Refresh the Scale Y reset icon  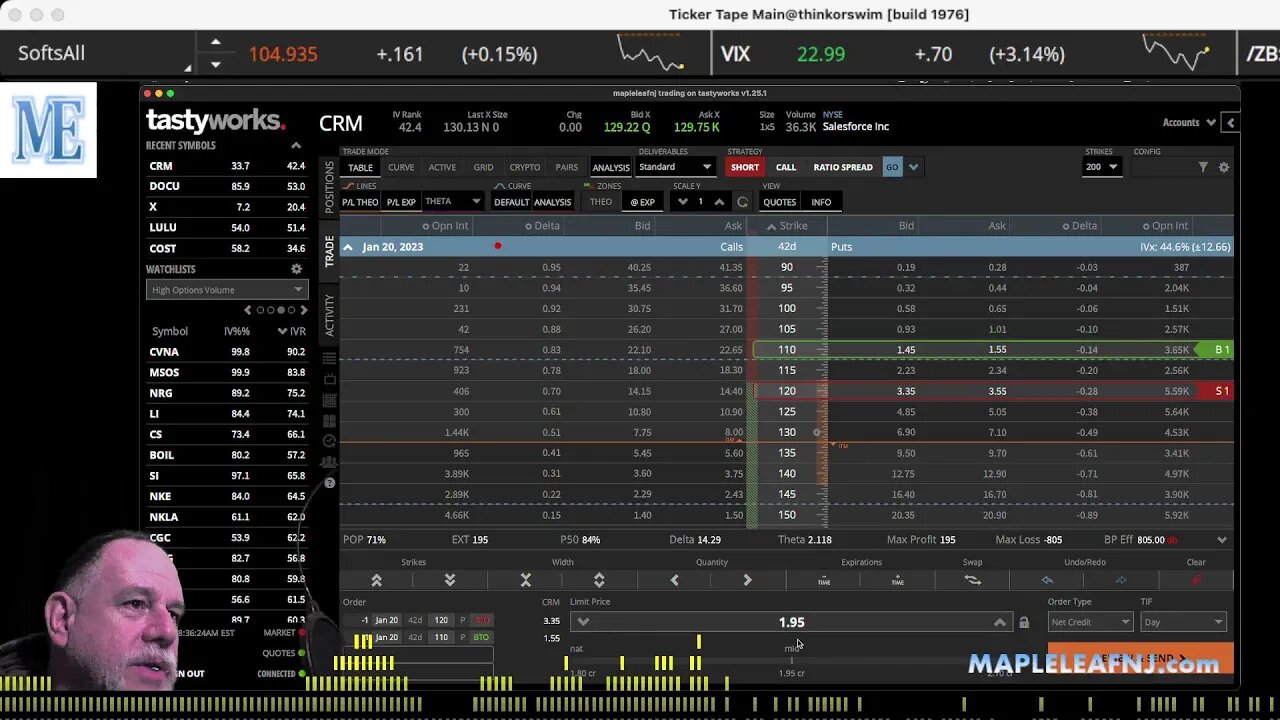(x=742, y=202)
